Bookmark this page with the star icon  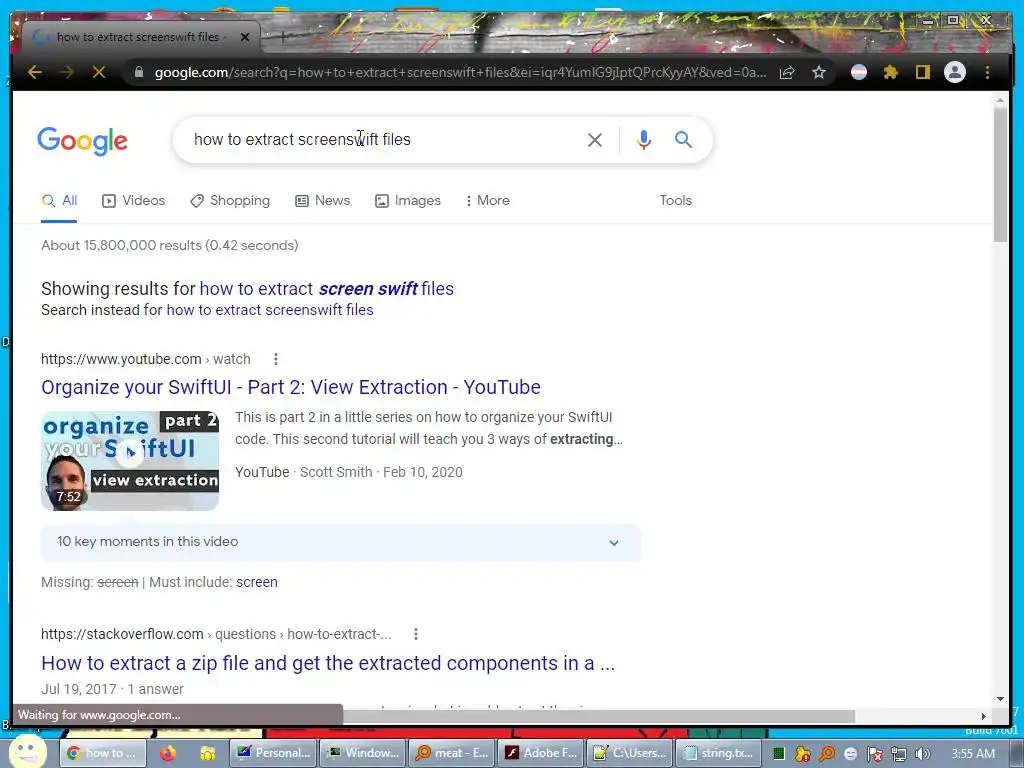click(x=819, y=72)
